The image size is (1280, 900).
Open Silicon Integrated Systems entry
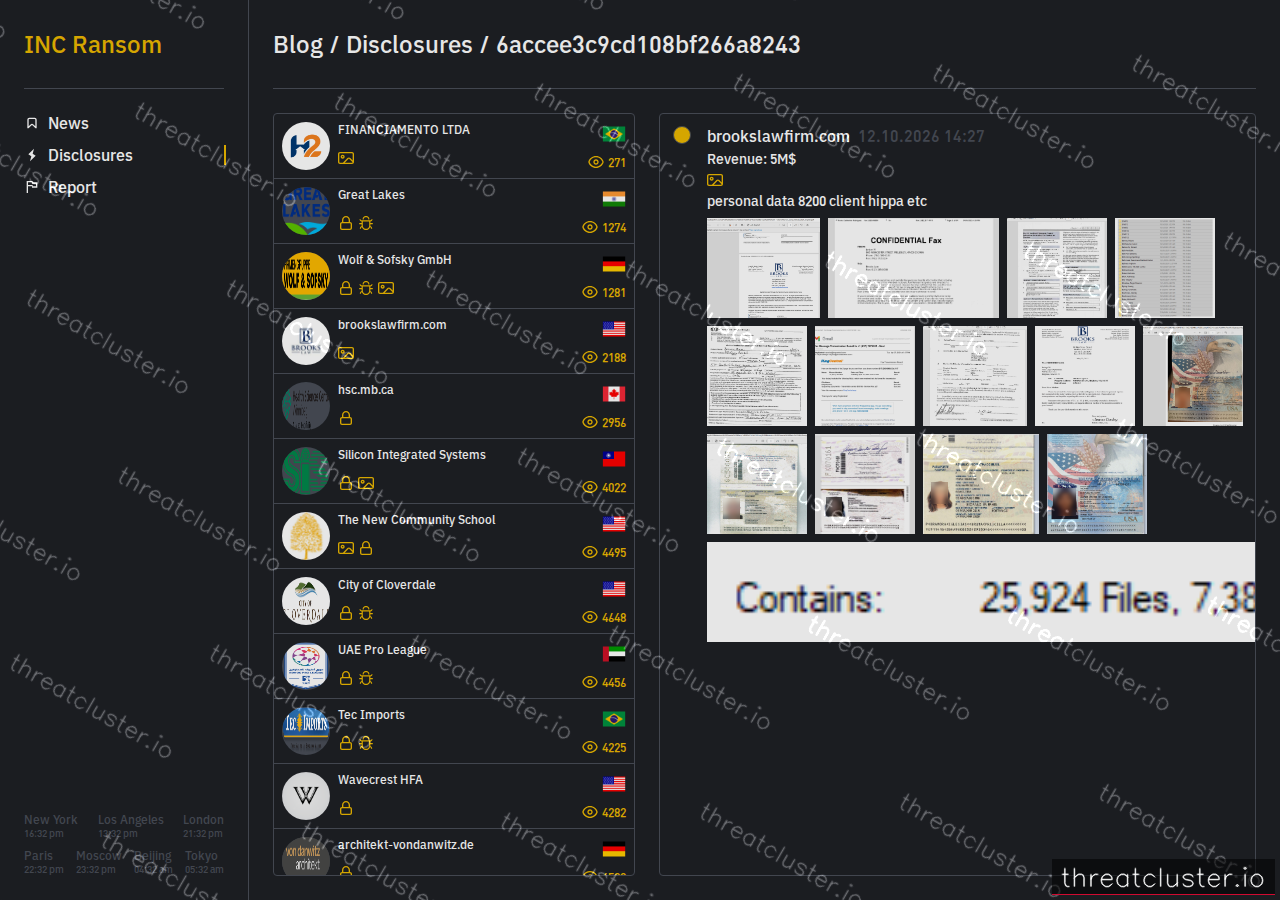coord(454,471)
